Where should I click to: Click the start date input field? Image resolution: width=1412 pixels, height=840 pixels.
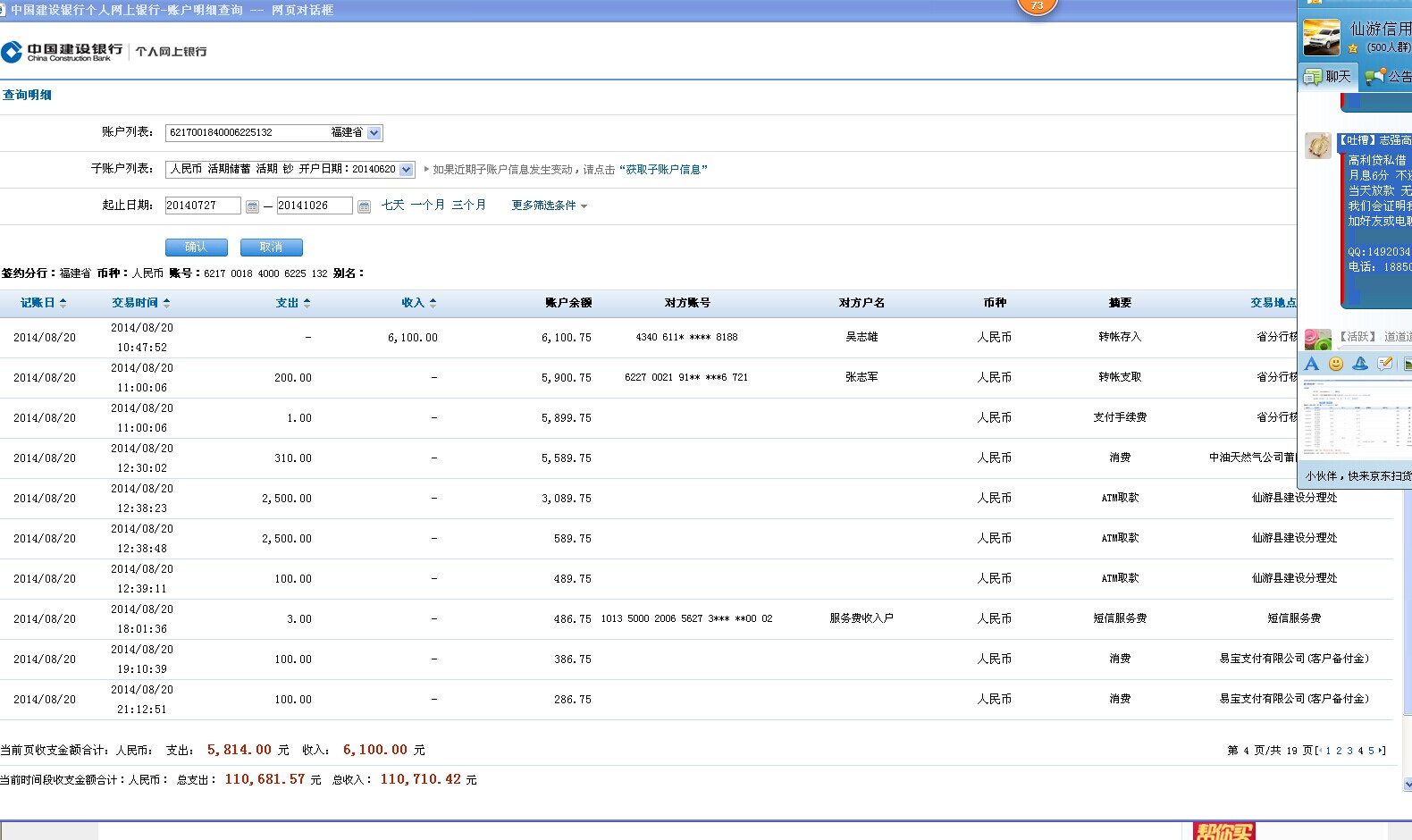pos(203,206)
